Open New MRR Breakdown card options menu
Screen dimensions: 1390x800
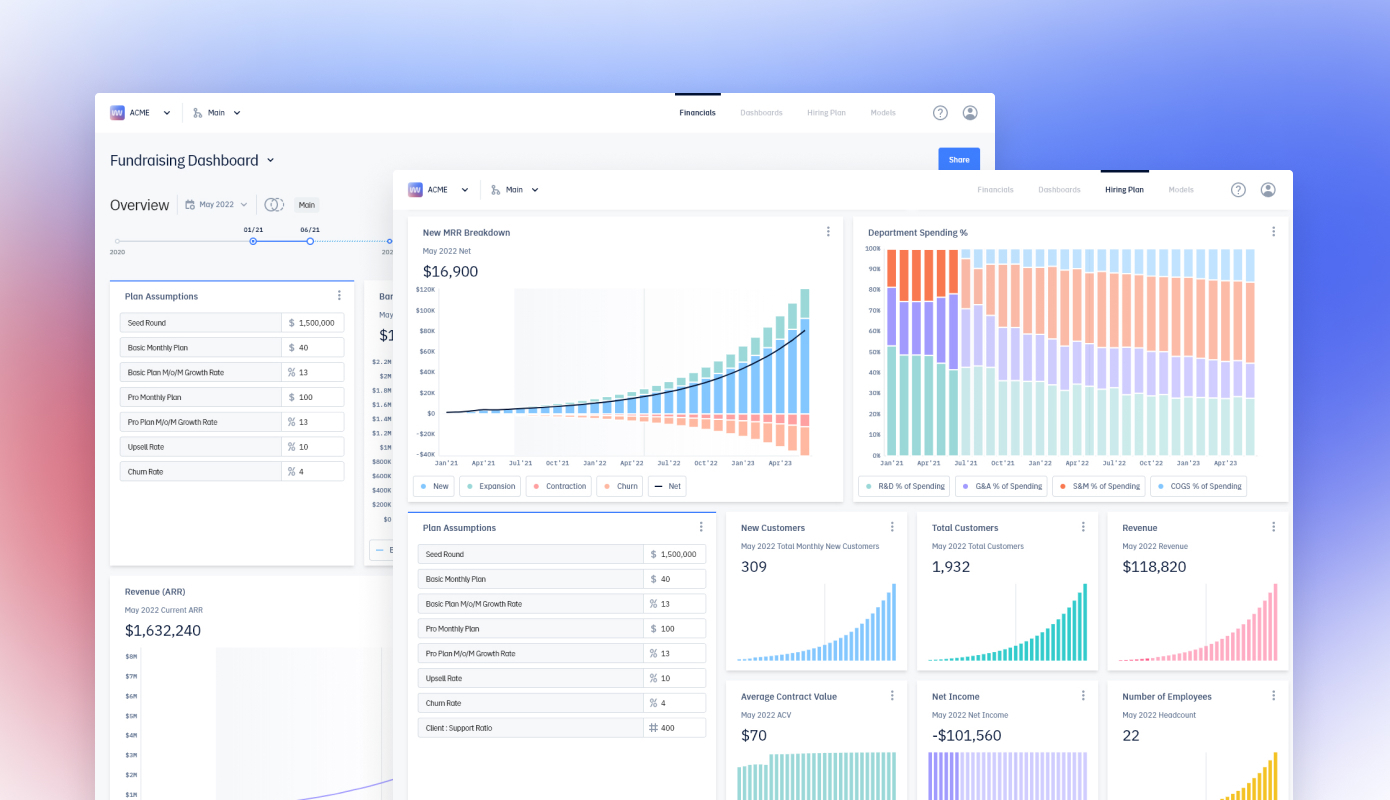[x=828, y=232]
